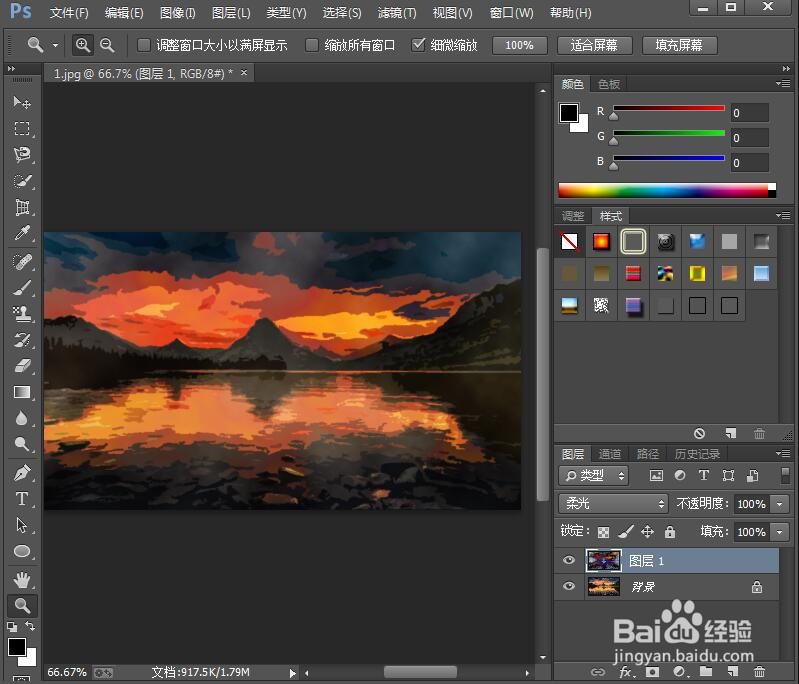Expand the collapsed toolbox arrows
799x684 pixels.
click(x=11, y=68)
